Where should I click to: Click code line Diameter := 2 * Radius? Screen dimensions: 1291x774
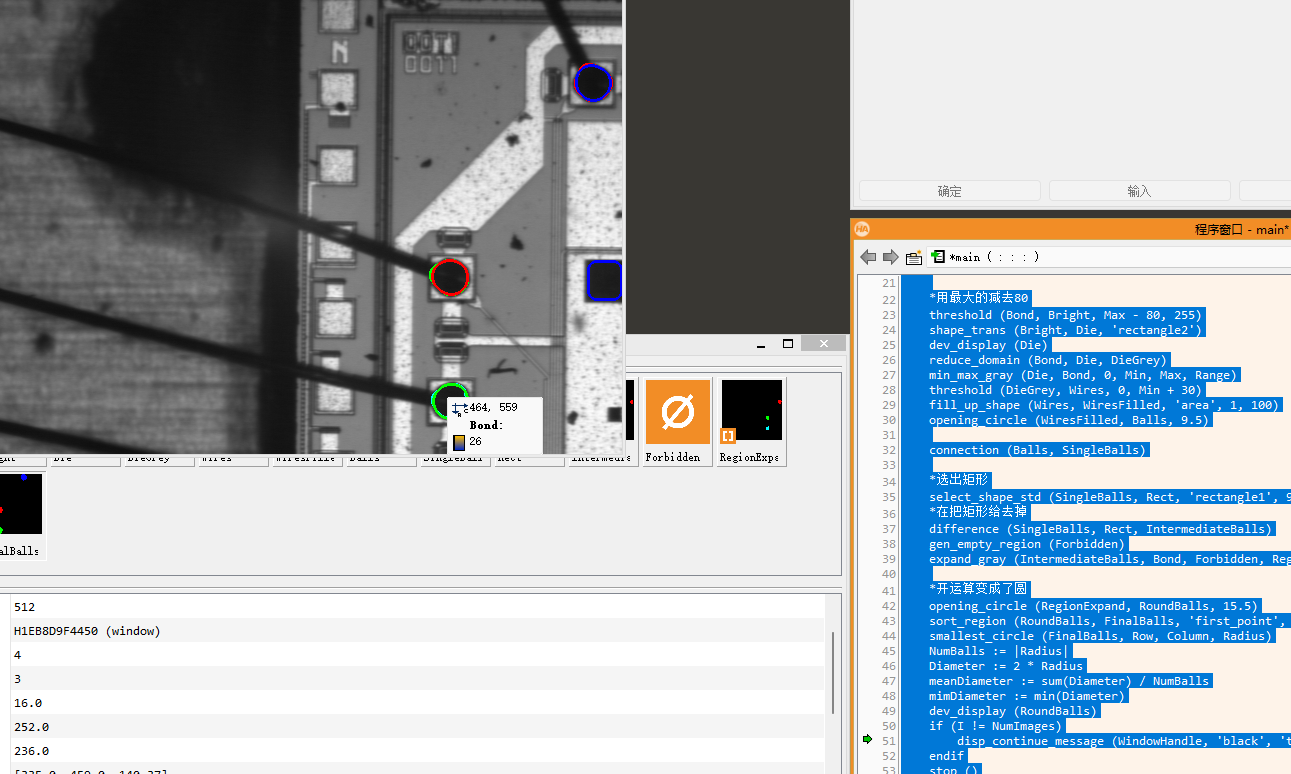coord(1006,665)
